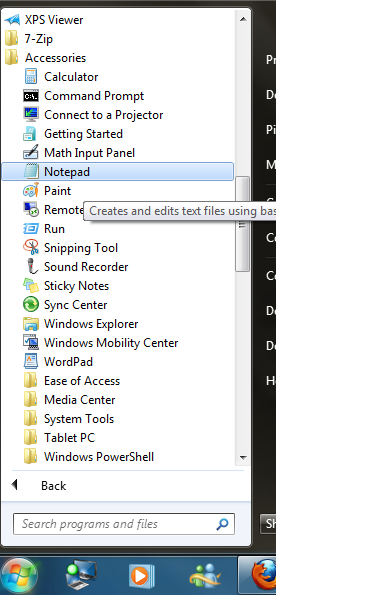The width and height of the screenshot is (375, 595).
Task: Launch the Sync Center icon
Action: (x=31, y=304)
